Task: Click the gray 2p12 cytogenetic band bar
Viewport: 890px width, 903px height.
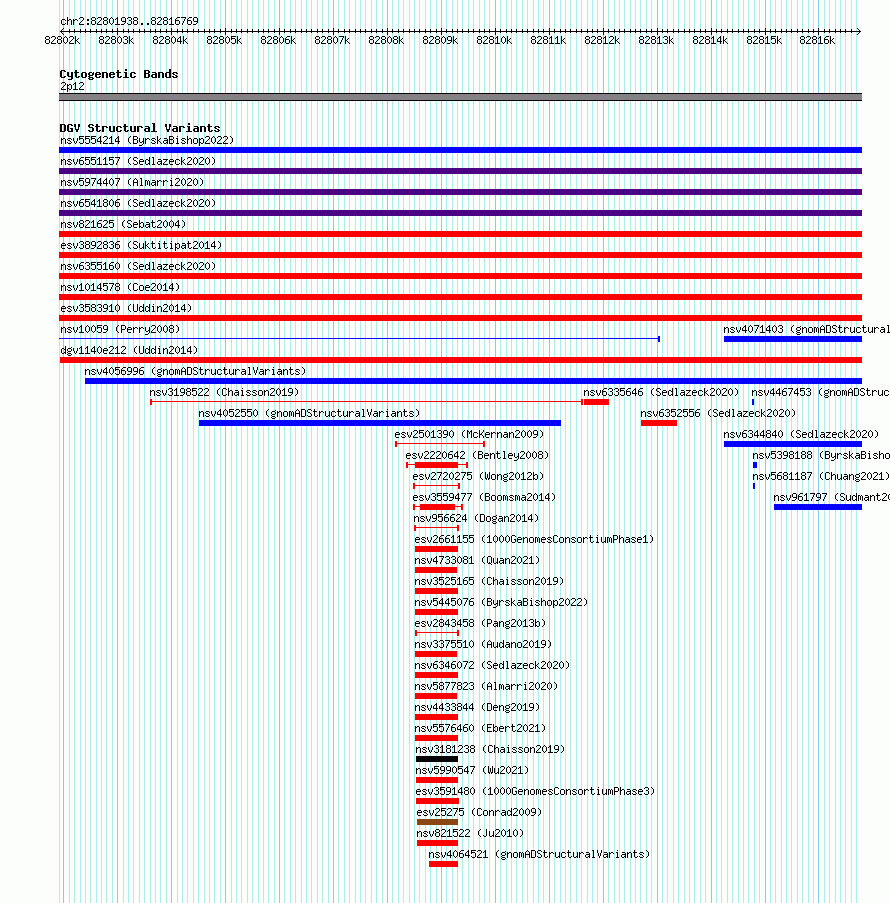Action: point(461,97)
